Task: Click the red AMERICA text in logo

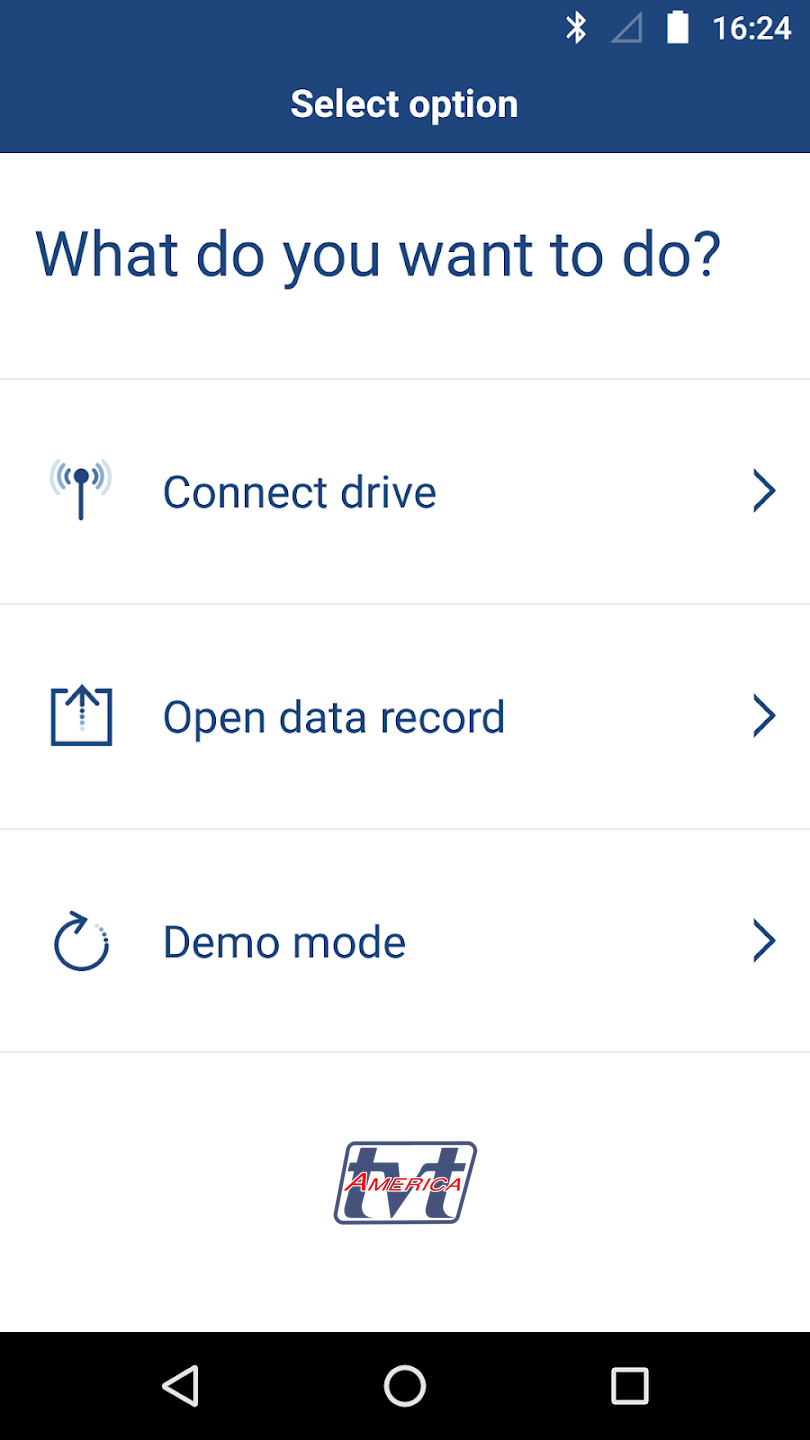Action: (402, 1183)
